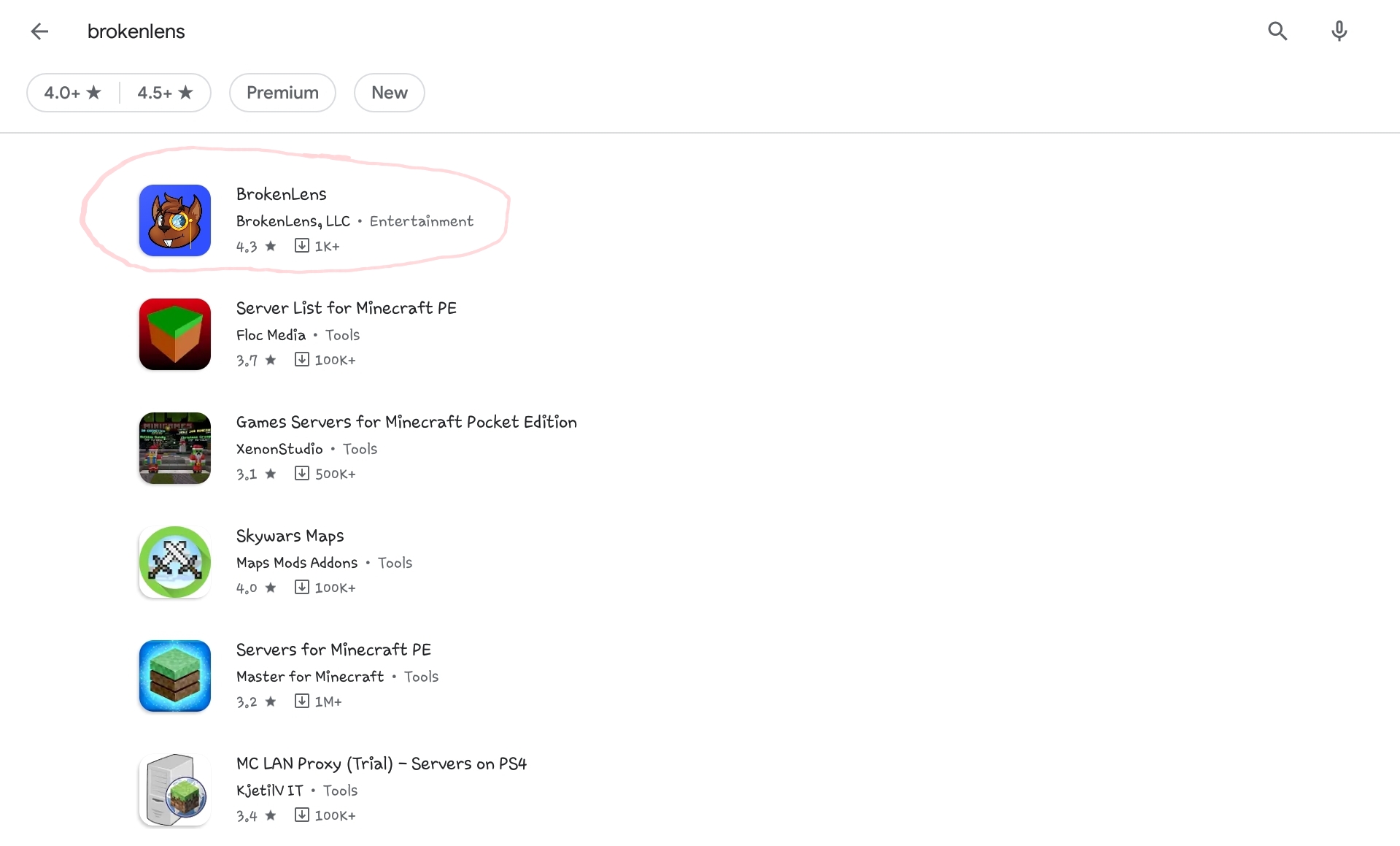Start voice search with microphone icon
1400x846 pixels.
pyautogui.click(x=1339, y=31)
